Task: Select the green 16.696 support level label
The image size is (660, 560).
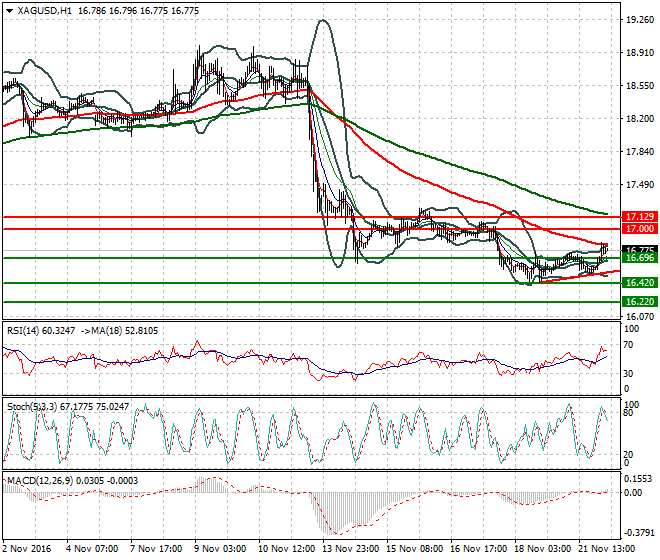Action: [639, 258]
